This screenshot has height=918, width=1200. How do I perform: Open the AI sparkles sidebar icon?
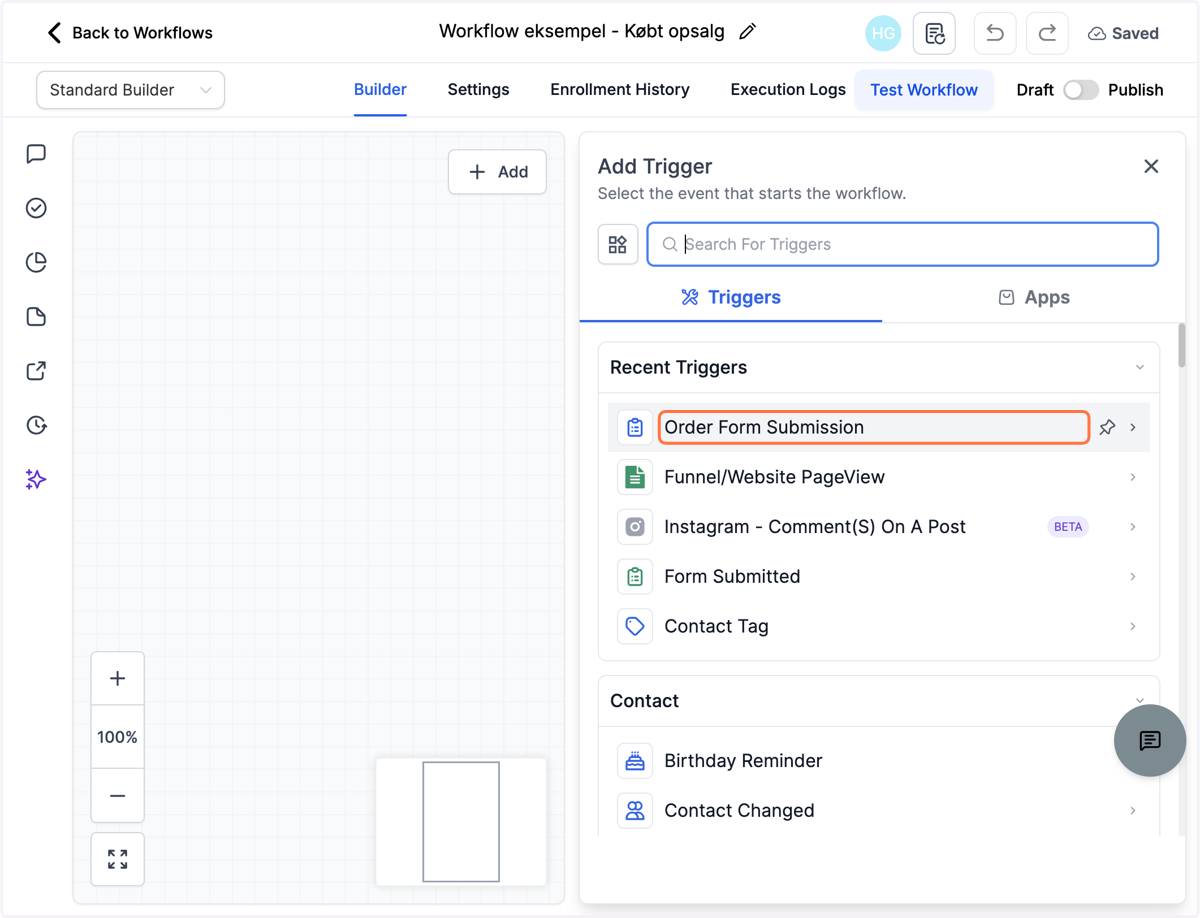pyautogui.click(x=36, y=480)
